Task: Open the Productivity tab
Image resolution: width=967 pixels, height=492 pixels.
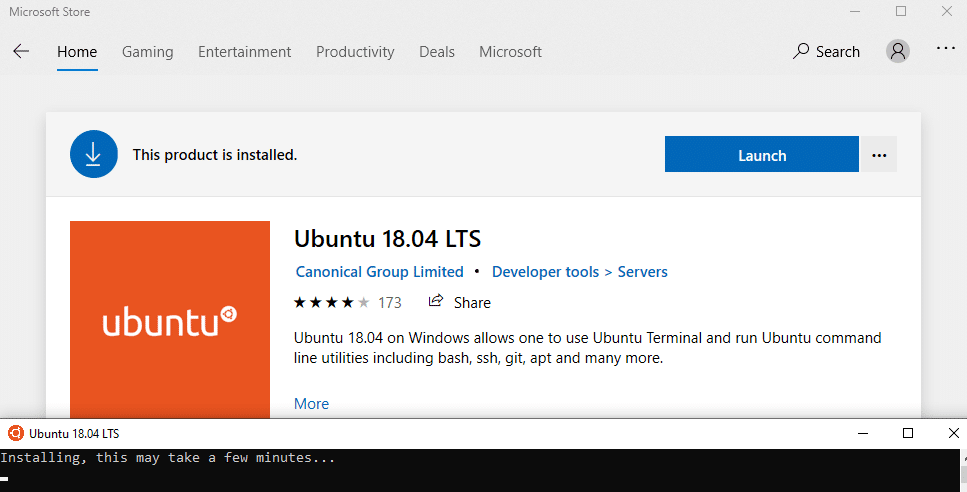Action: point(355,52)
